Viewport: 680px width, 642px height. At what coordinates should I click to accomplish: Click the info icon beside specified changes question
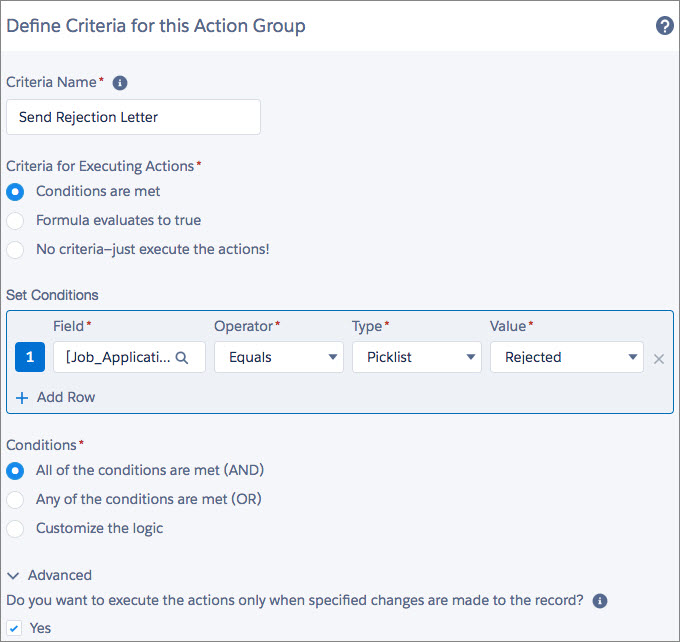(600, 601)
